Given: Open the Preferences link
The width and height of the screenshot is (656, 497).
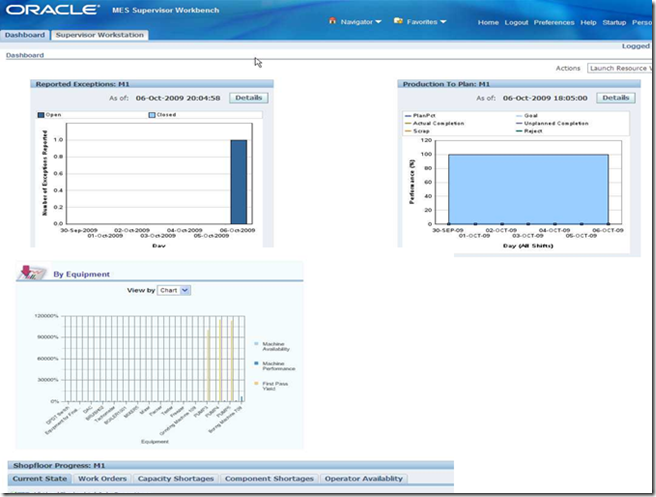Looking at the screenshot, I should (x=554, y=22).
